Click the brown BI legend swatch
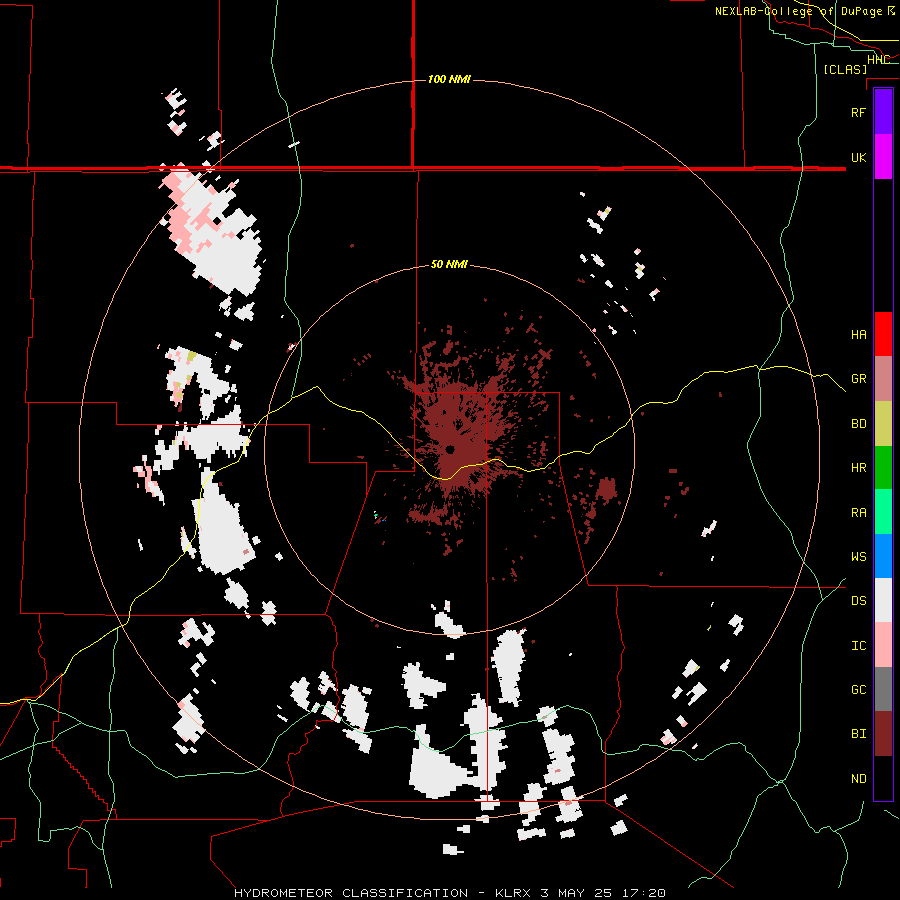 tap(883, 734)
